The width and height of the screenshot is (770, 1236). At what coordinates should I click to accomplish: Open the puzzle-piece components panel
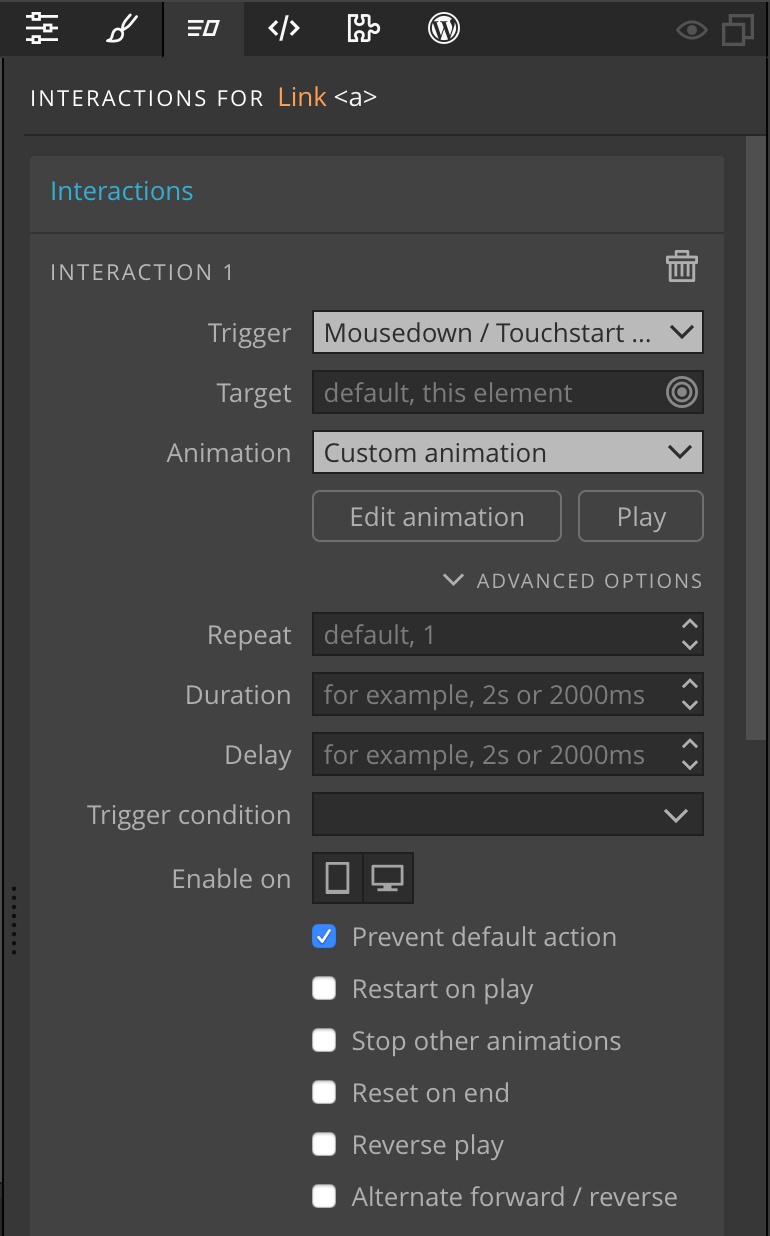[363, 29]
